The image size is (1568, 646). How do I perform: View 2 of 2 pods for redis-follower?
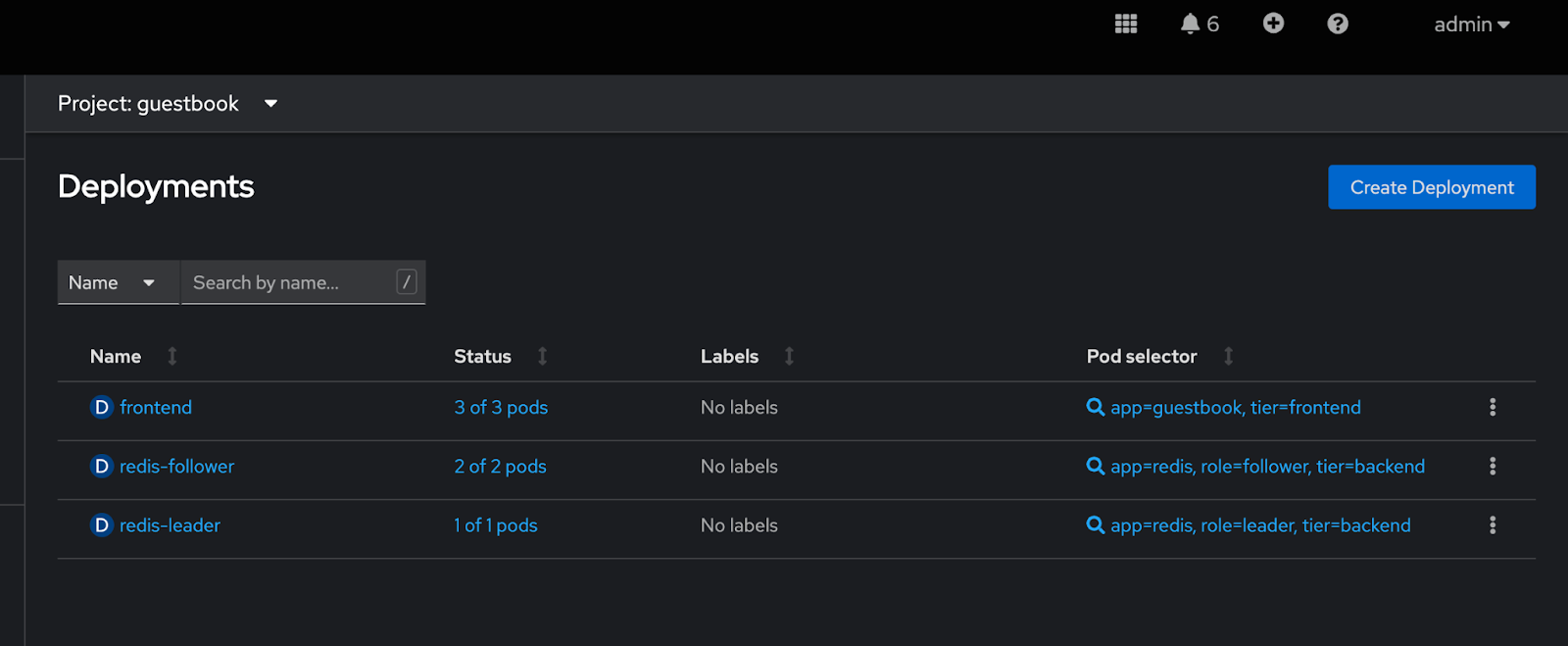pyautogui.click(x=500, y=467)
